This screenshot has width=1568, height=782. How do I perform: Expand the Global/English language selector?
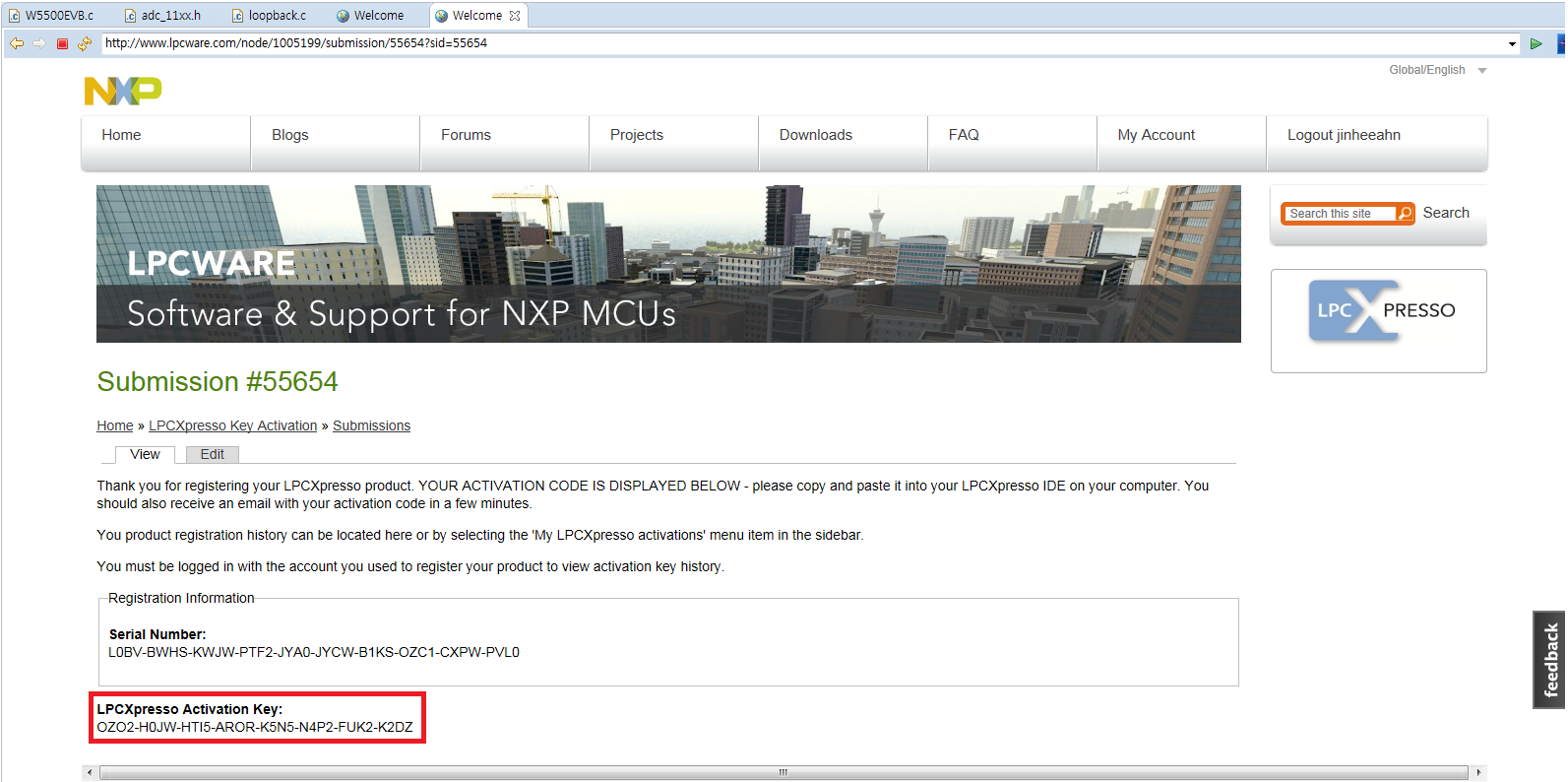1437,70
